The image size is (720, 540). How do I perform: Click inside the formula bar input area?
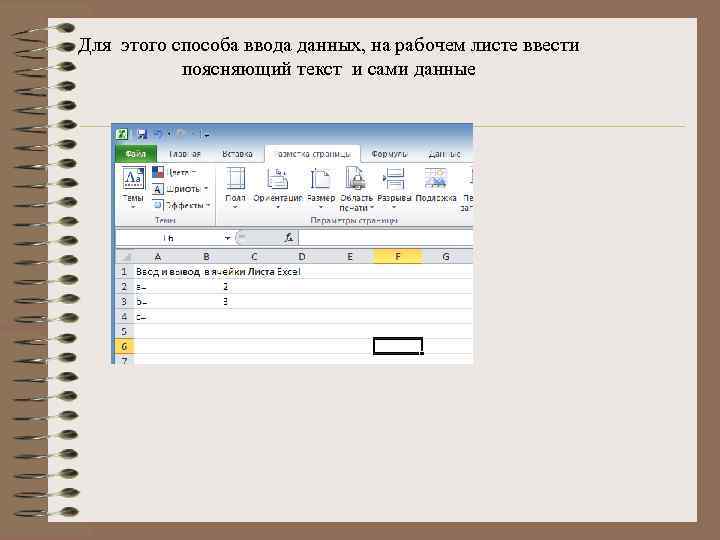[386, 238]
